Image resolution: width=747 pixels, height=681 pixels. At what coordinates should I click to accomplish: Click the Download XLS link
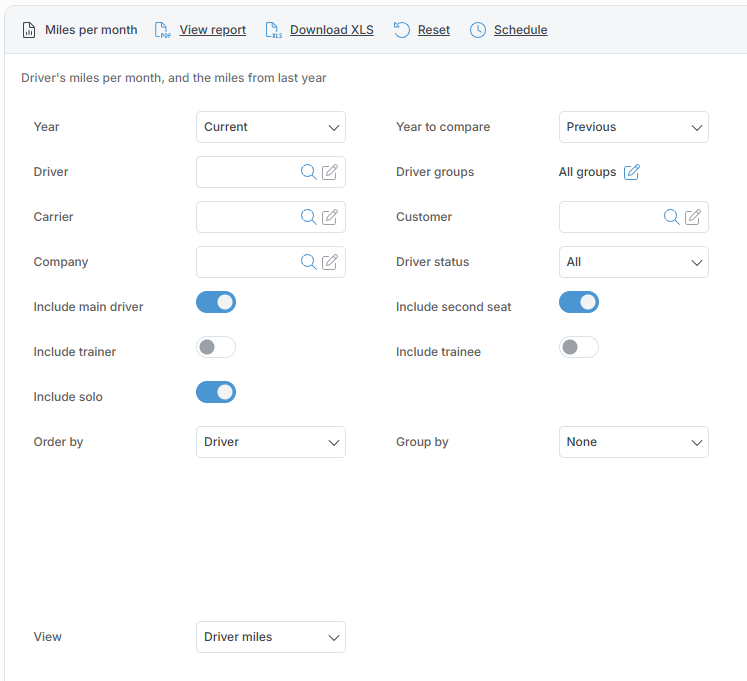(332, 30)
